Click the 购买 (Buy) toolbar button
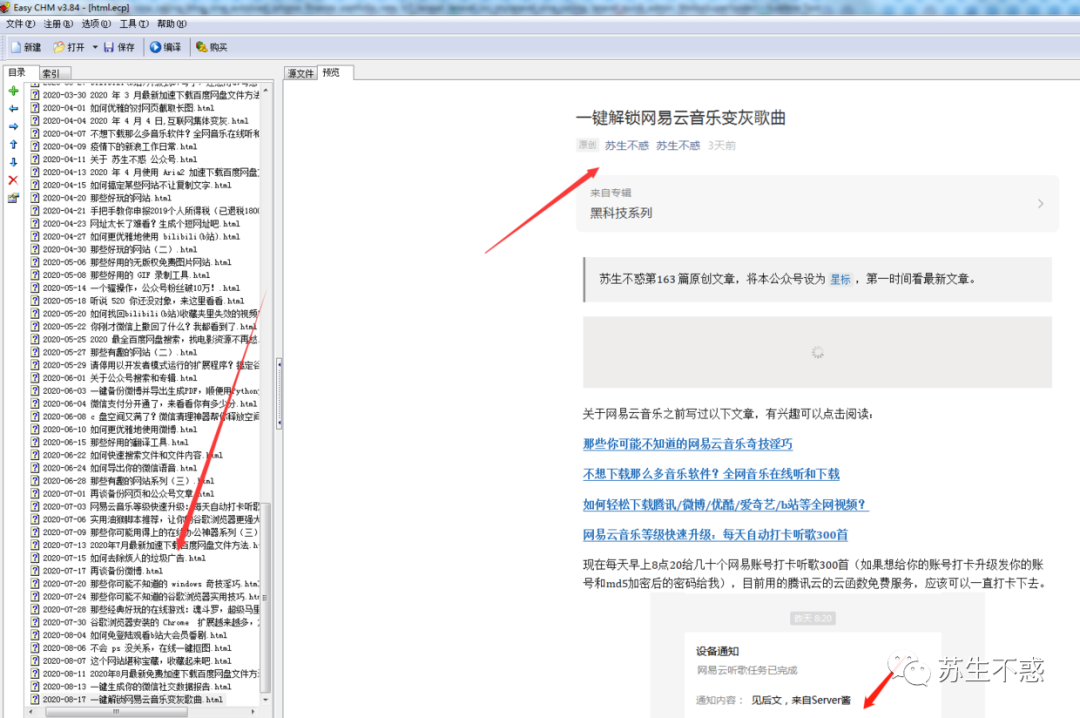The height and width of the screenshot is (718, 1080). [x=211, y=48]
